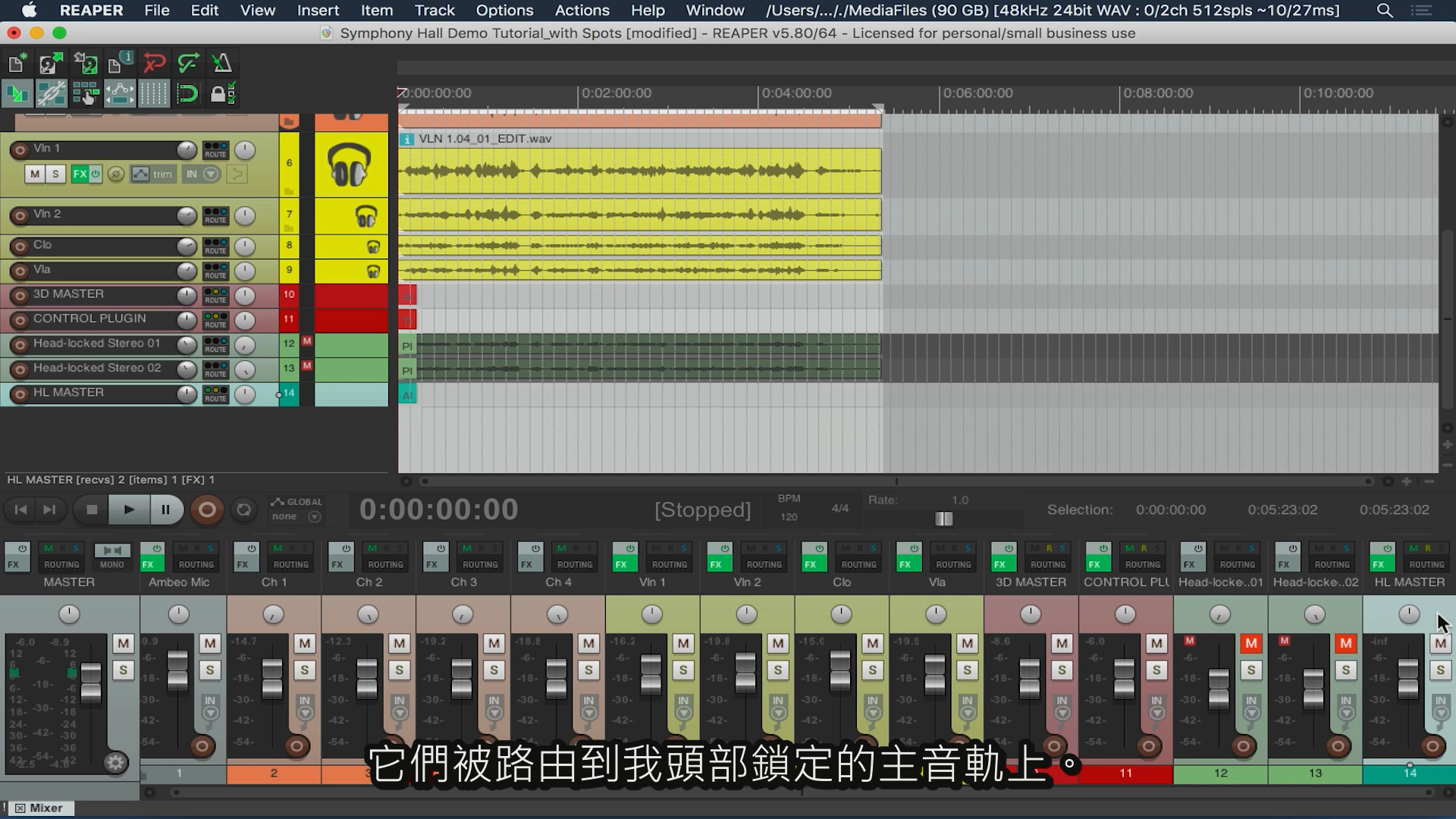Arm record on the Vln 1 track
Viewport: 1456px width, 819px height.
pos(20,150)
